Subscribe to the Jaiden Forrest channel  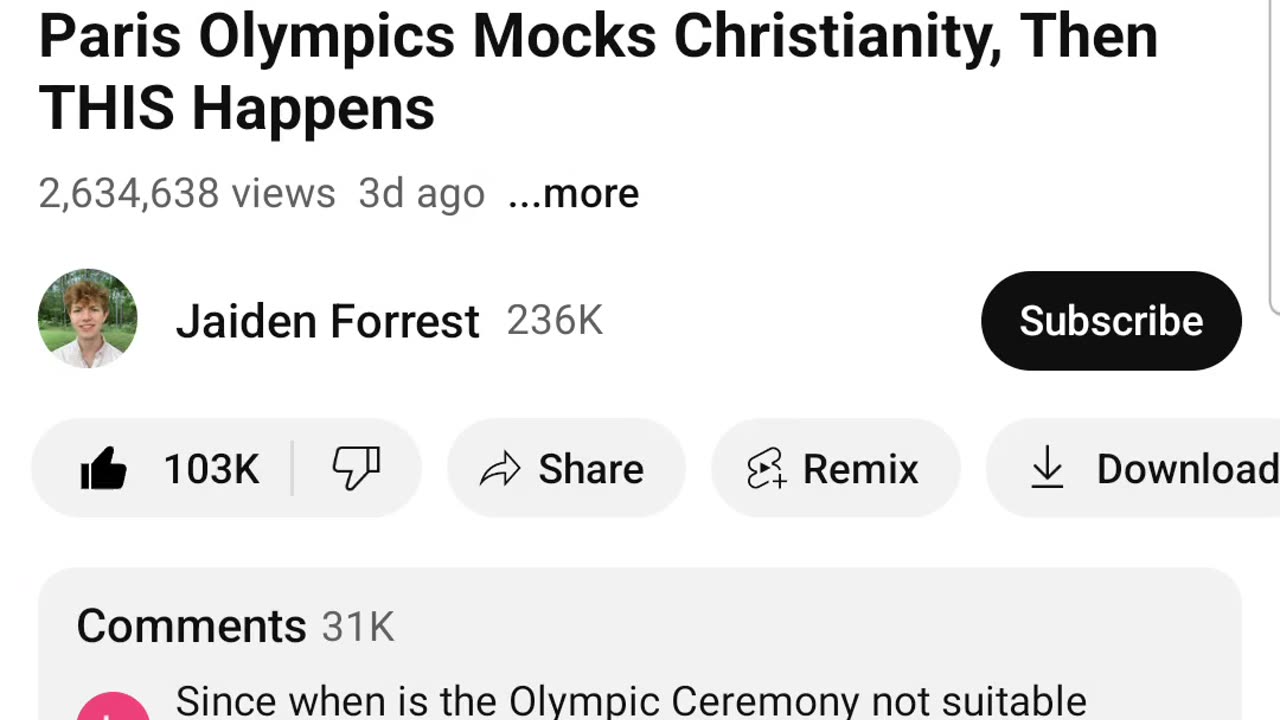1111,321
